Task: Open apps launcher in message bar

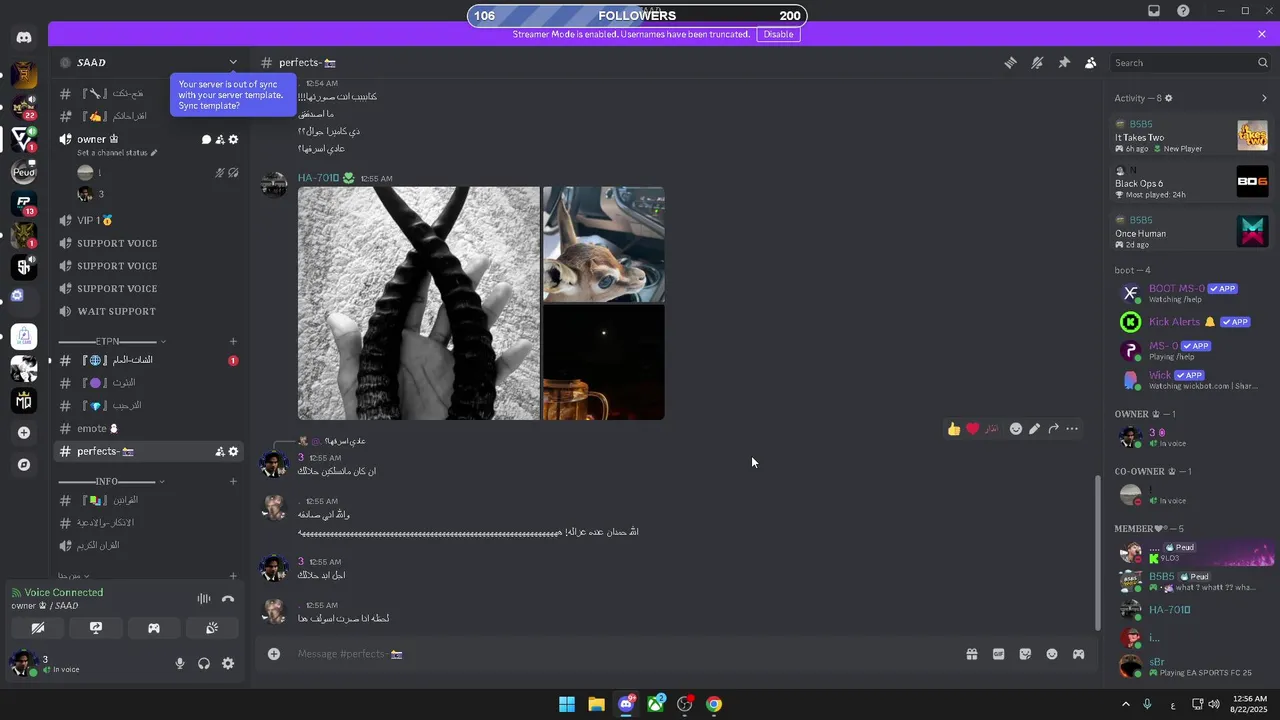Action: (1079, 654)
